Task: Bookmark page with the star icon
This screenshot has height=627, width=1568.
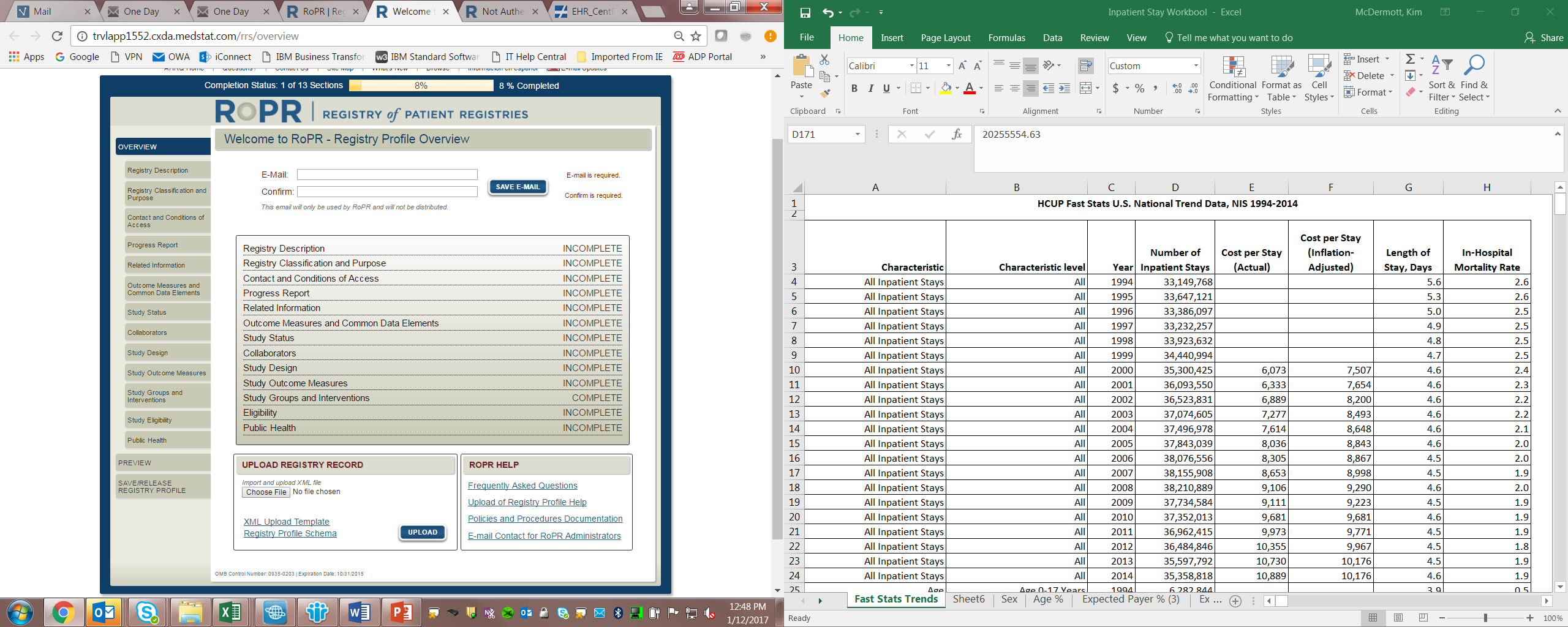Action: (x=696, y=36)
